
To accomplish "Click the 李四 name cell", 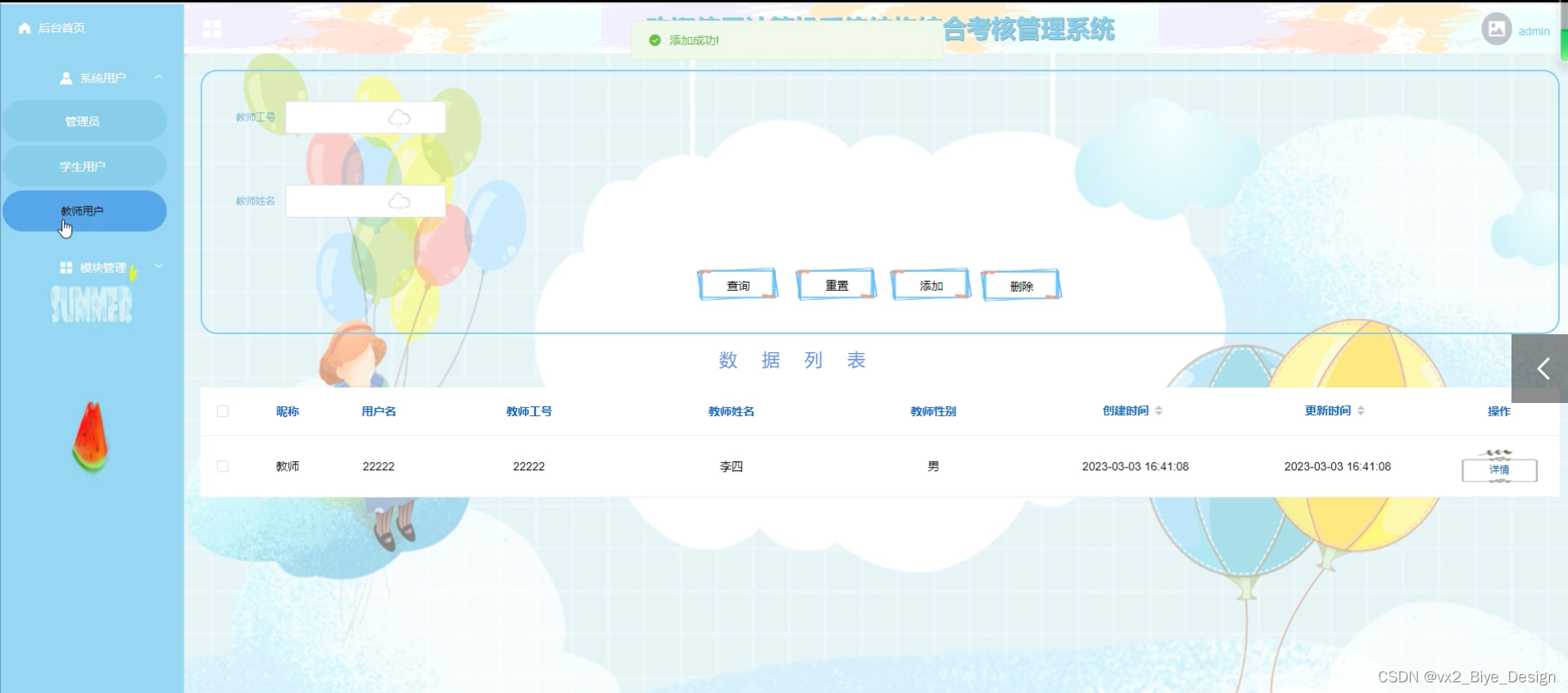I will tap(732, 466).
